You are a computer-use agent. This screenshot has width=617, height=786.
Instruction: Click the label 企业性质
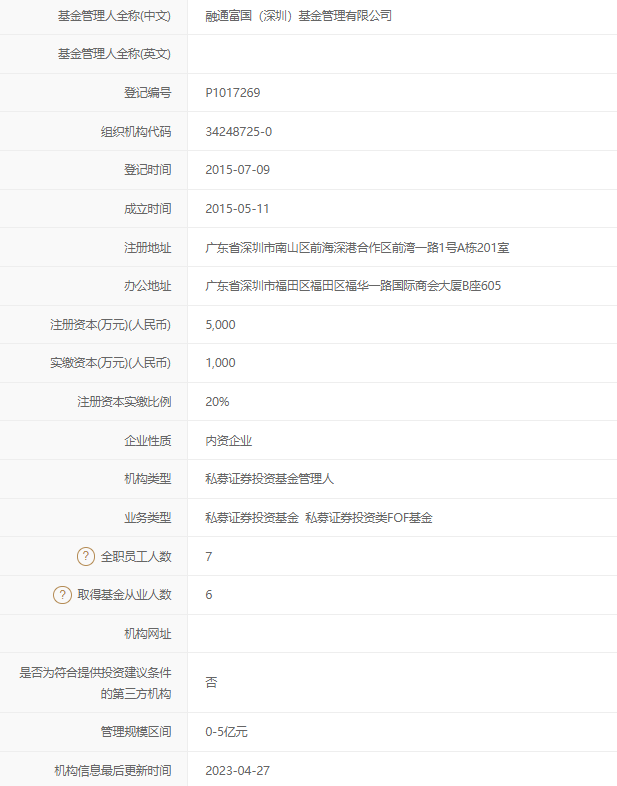148,441
